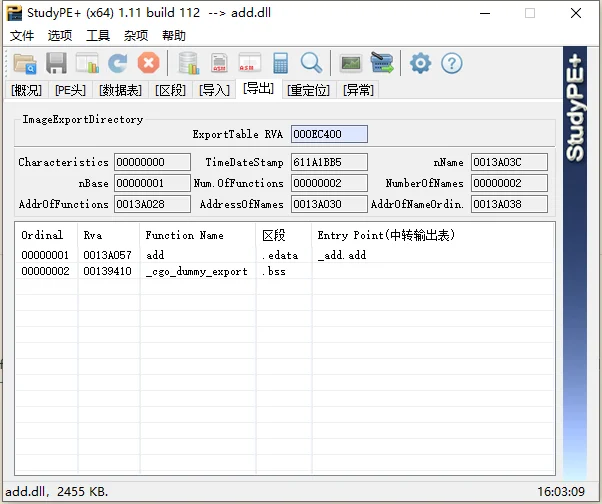This screenshot has height=504, width=602.
Task: Click the Entry Point column header
Action: click(x=433, y=235)
